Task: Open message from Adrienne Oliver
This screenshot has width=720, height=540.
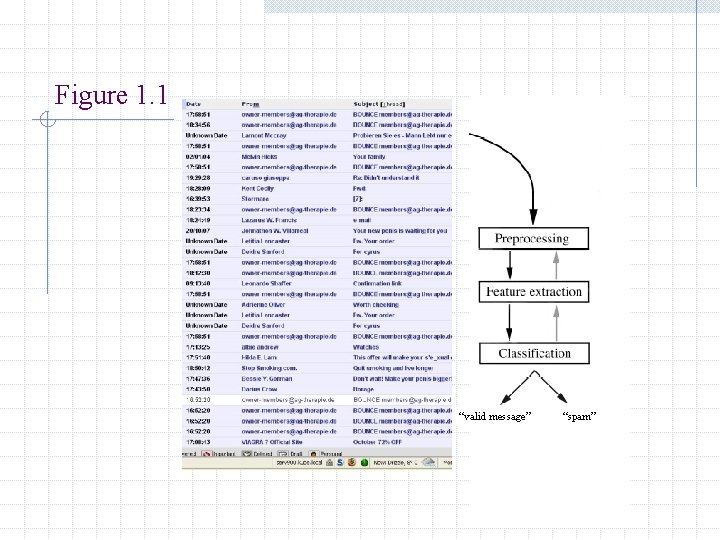Action: [x=263, y=304]
